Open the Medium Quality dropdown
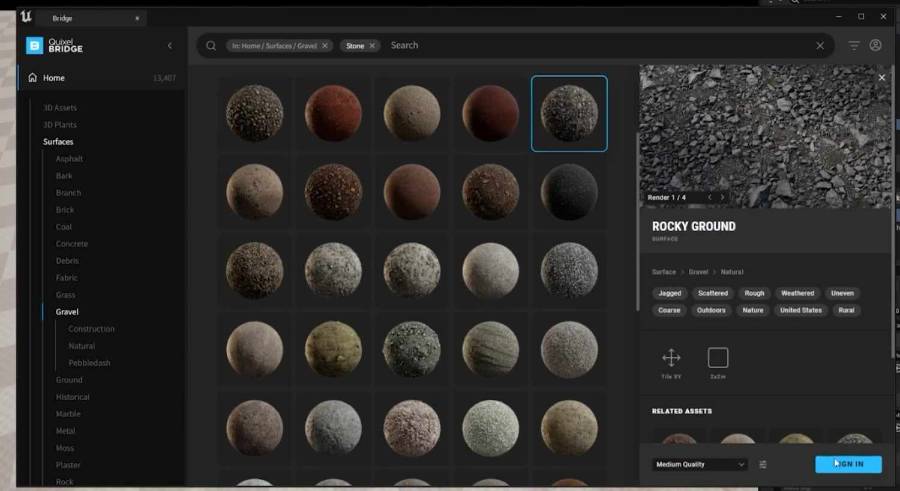This screenshot has height=491, width=900. click(700, 464)
